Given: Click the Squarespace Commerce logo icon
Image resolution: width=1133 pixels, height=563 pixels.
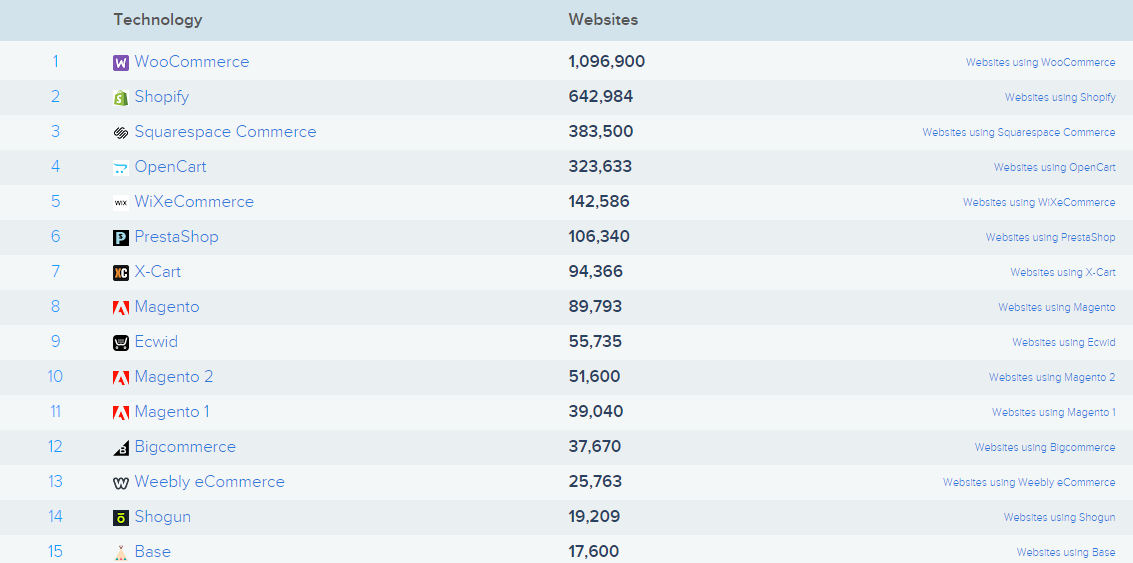Looking at the screenshot, I should 121,133.
